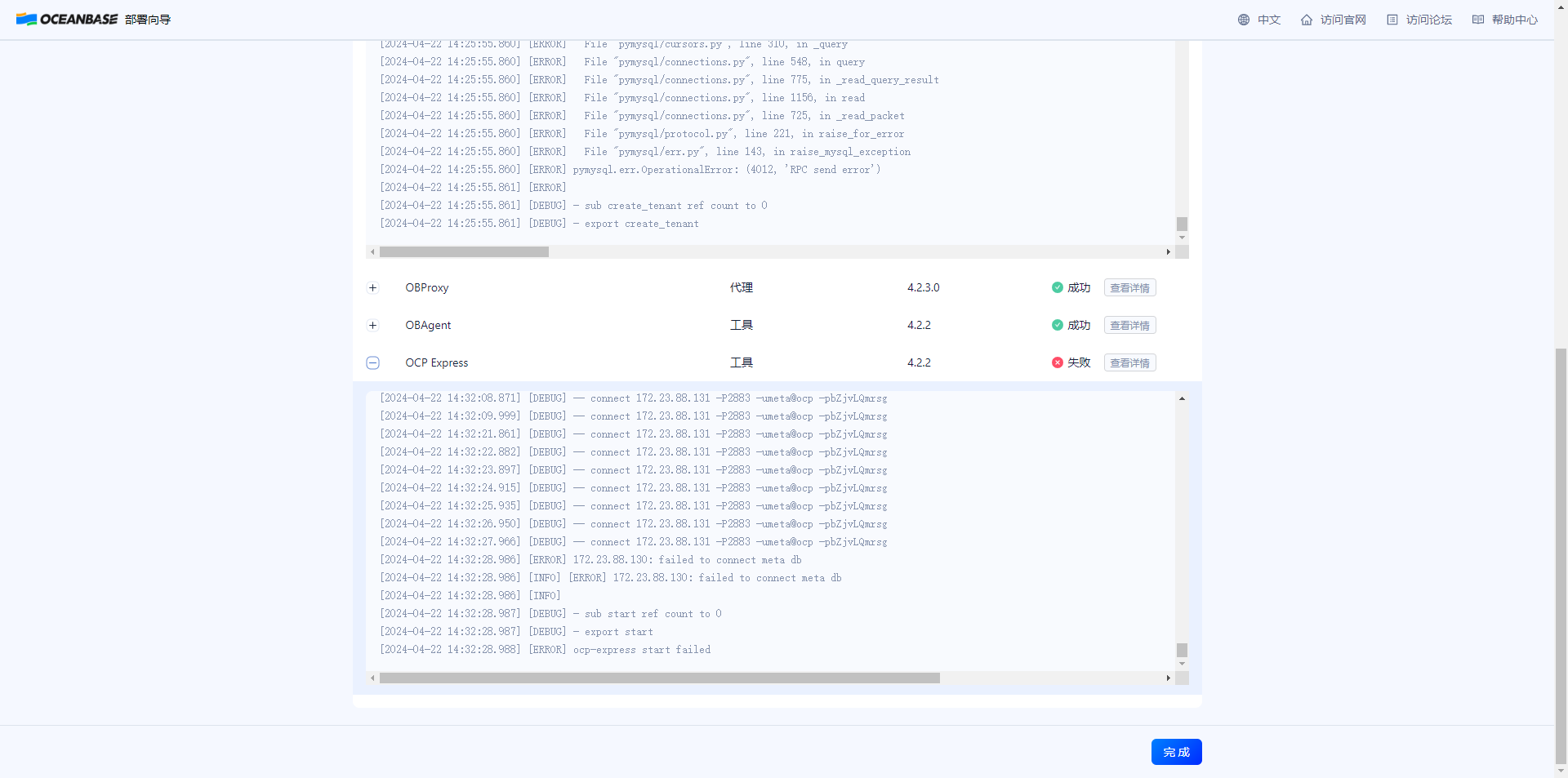1568x778 pixels.
Task: Click page scrollbar down arrow
Action: [x=1561, y=771]
